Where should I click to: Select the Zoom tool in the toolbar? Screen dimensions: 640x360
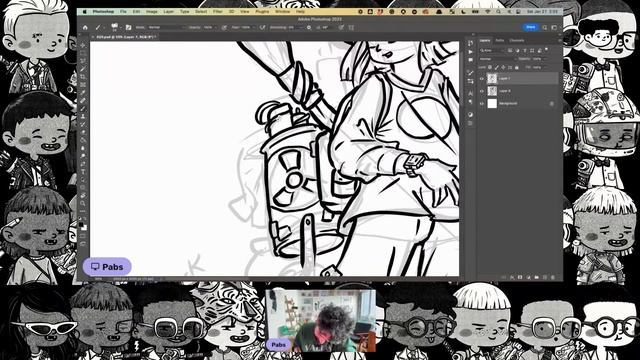pos(83,203)
